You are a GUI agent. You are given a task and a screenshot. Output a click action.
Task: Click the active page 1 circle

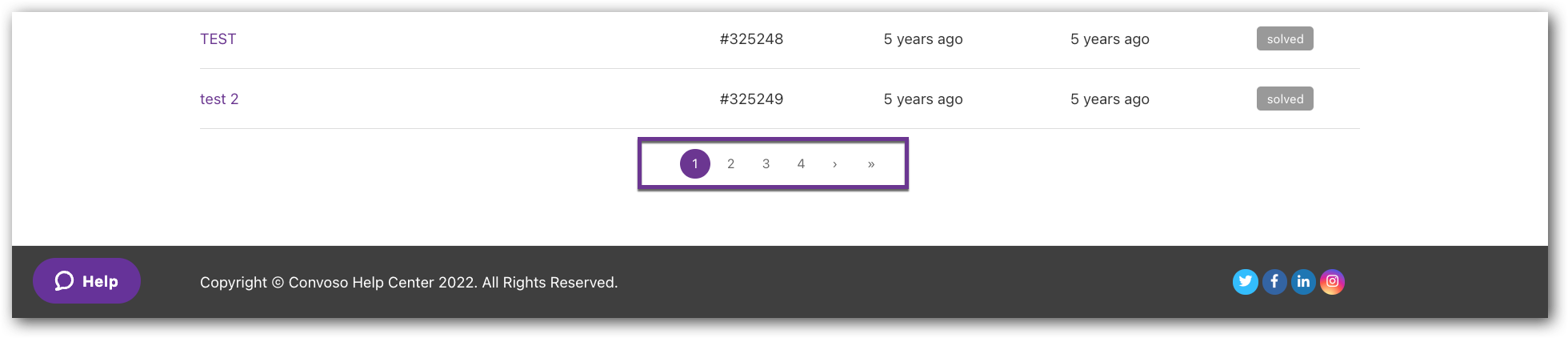click(x=695, y=164)
